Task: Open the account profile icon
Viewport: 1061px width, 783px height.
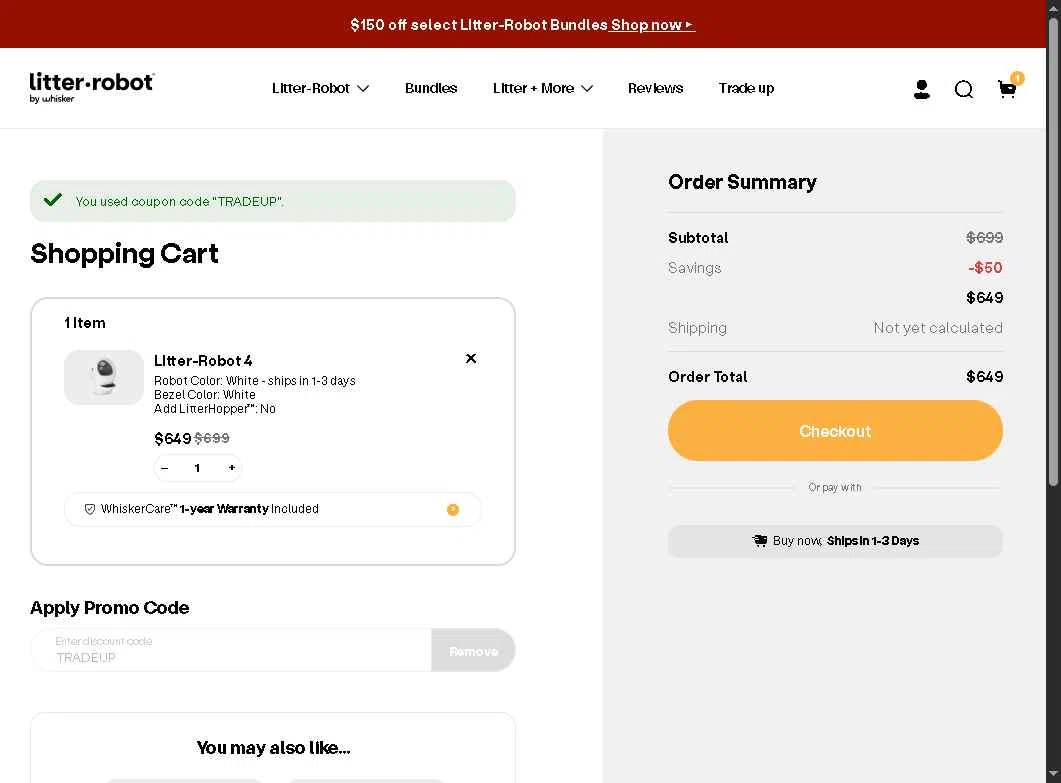Action: tap(921, 89)
